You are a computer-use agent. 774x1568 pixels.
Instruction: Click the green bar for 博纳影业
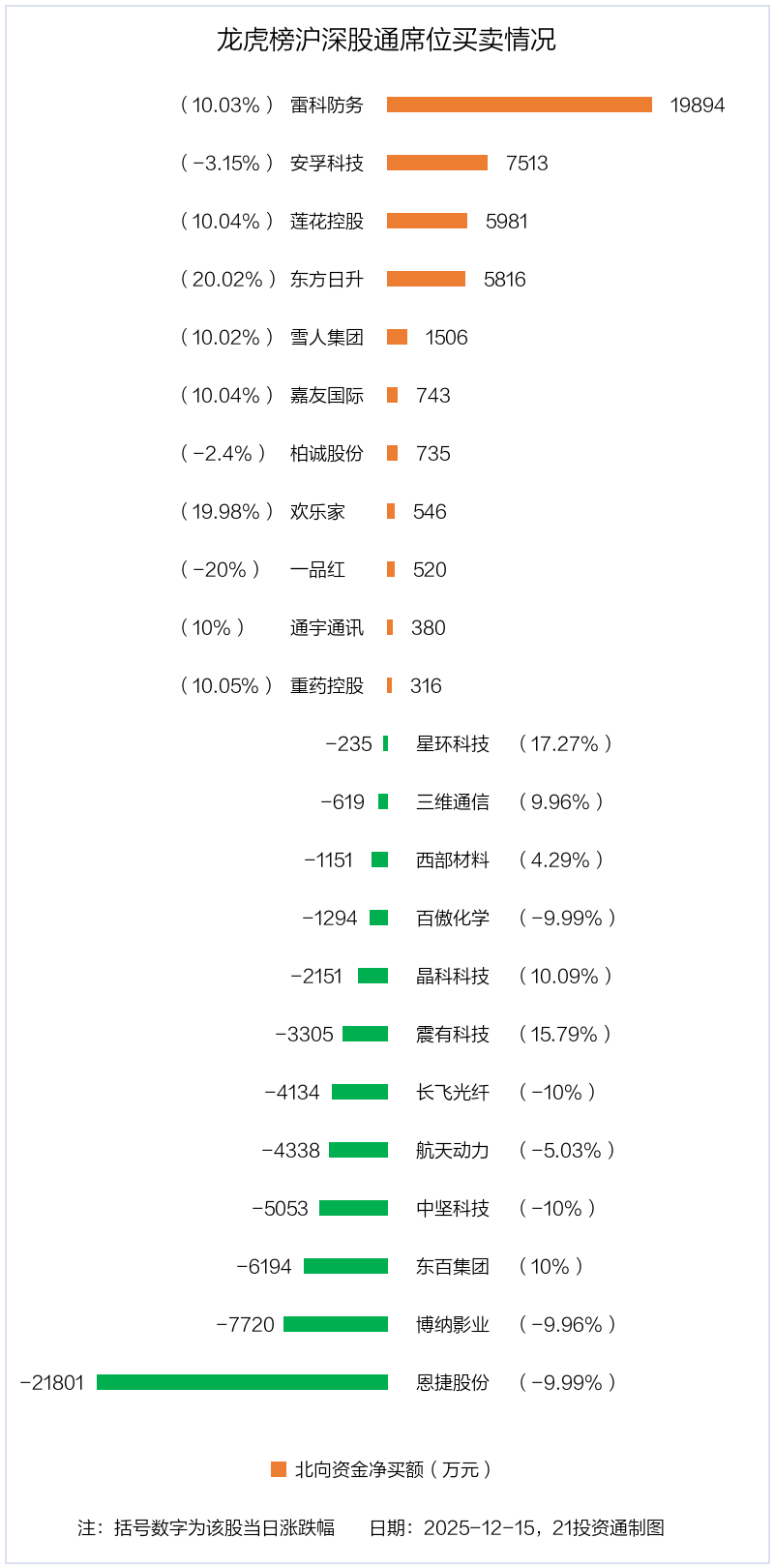336,1324
